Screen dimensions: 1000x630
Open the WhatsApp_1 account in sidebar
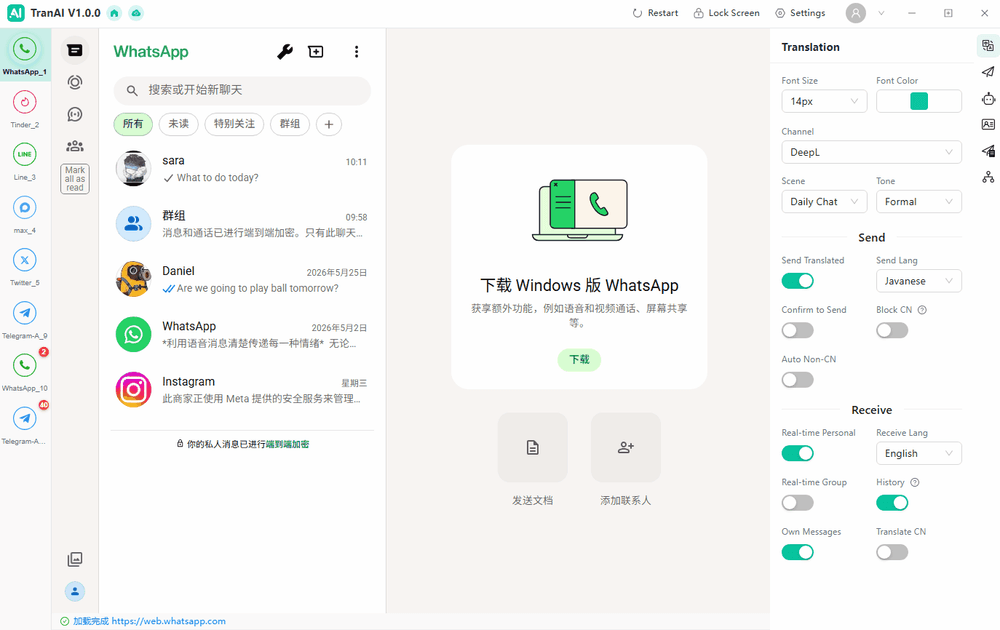25,55
